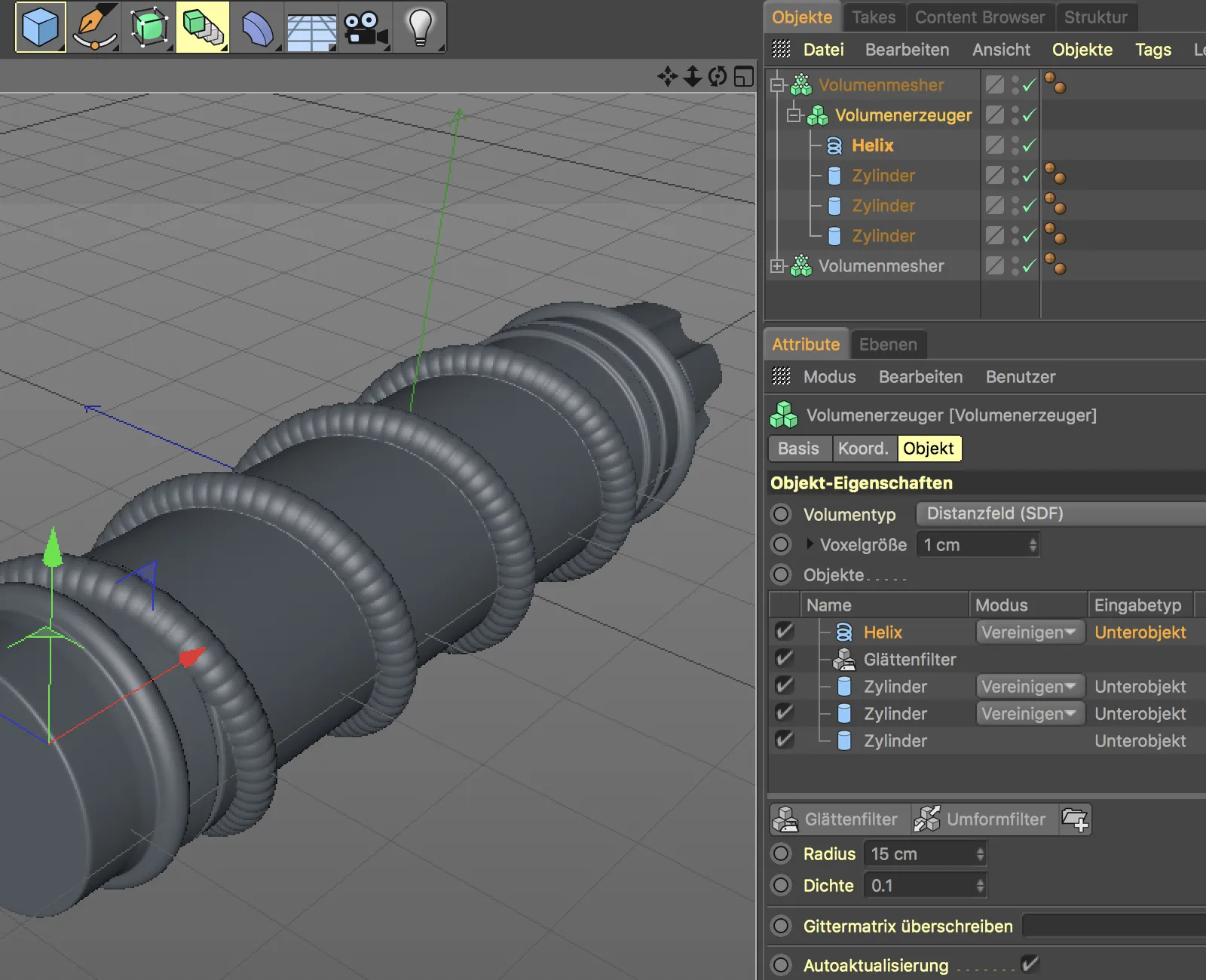Select the Cube primitive tool

click(41, 27)
